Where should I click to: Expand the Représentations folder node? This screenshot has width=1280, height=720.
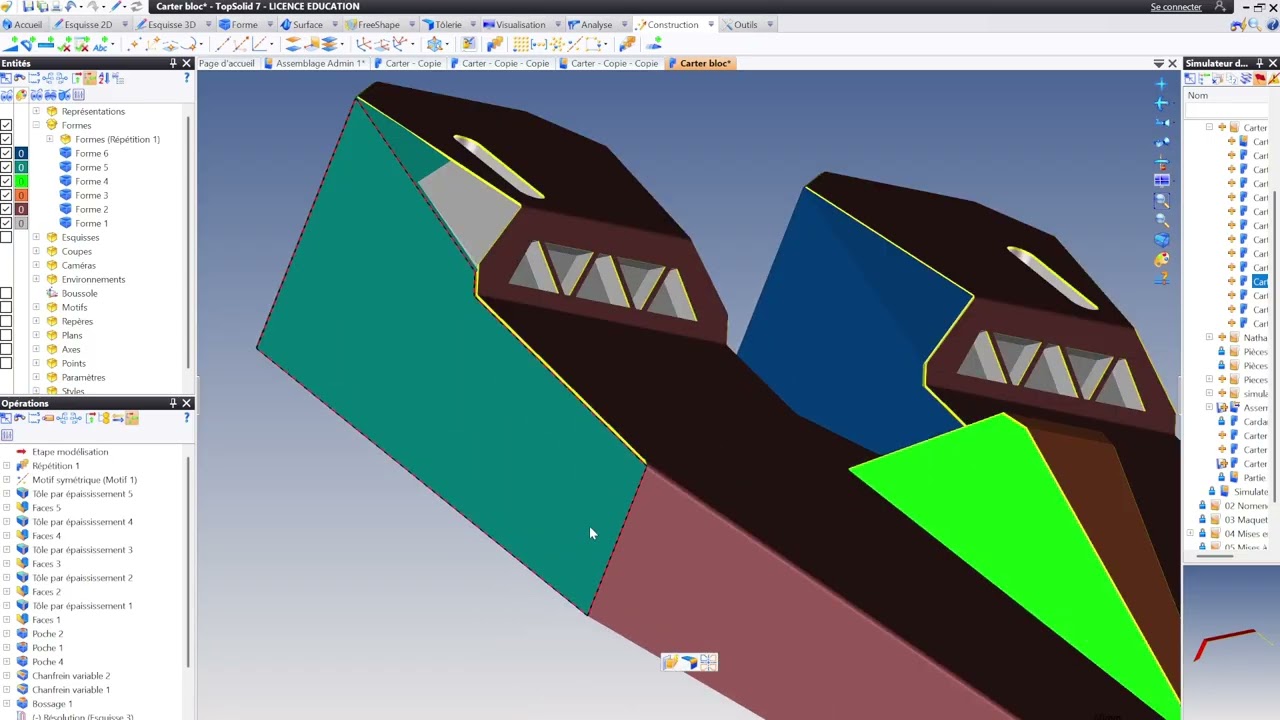click(36, 111)
